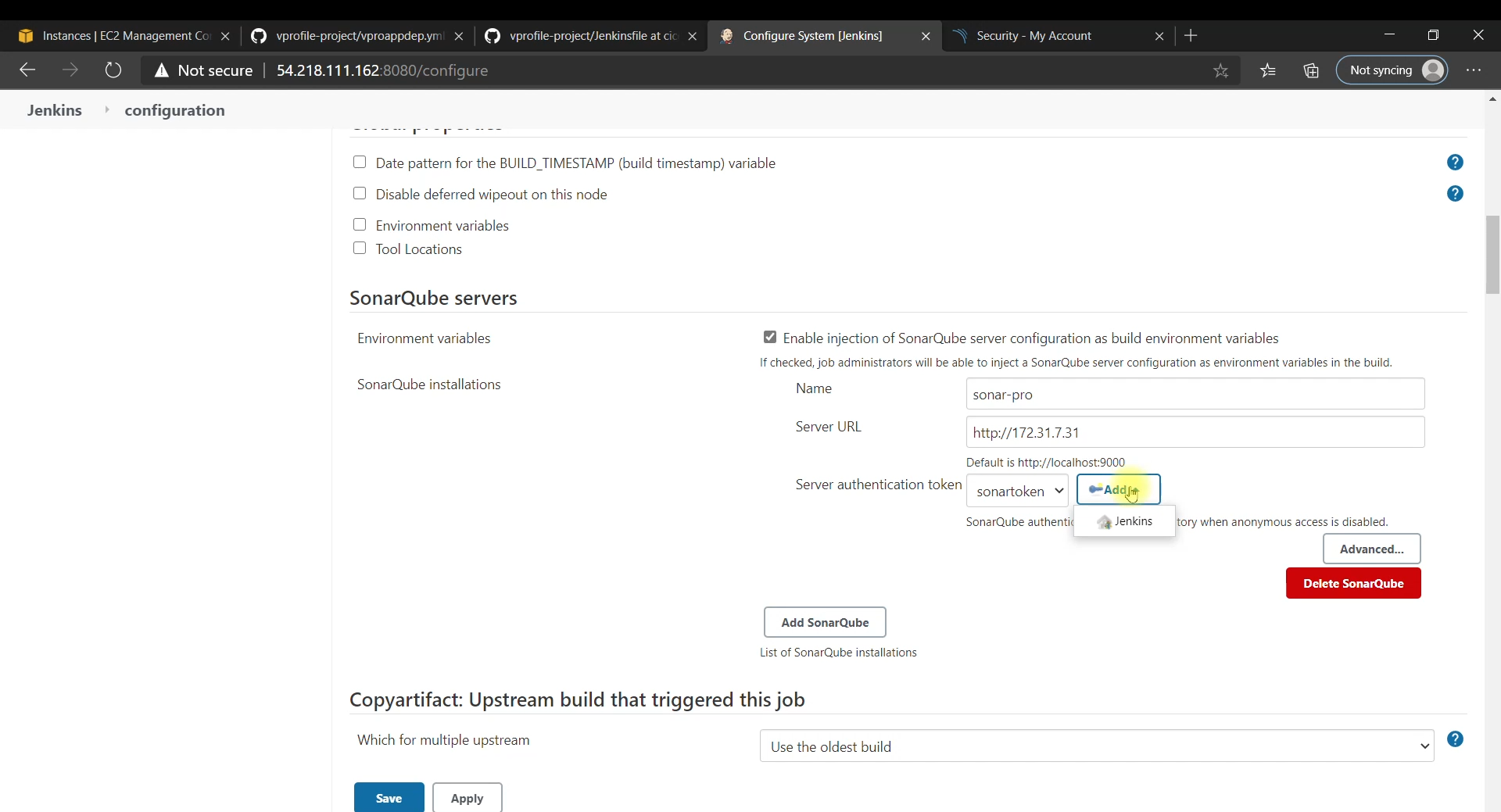Open the Use the oldest build dropdown
The image size is (1501, 812).
point(1097,746)
